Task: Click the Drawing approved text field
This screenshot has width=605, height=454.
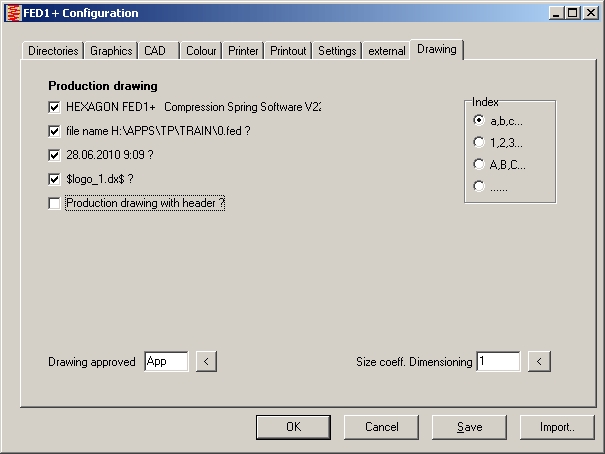Action: click(x=166, y=361)
